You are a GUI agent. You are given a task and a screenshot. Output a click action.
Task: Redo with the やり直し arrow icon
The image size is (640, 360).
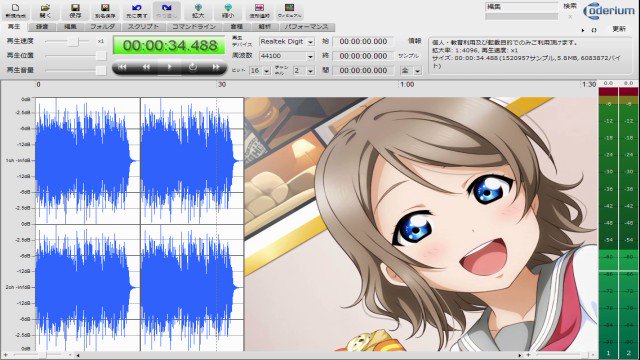[x=167, y=11]
